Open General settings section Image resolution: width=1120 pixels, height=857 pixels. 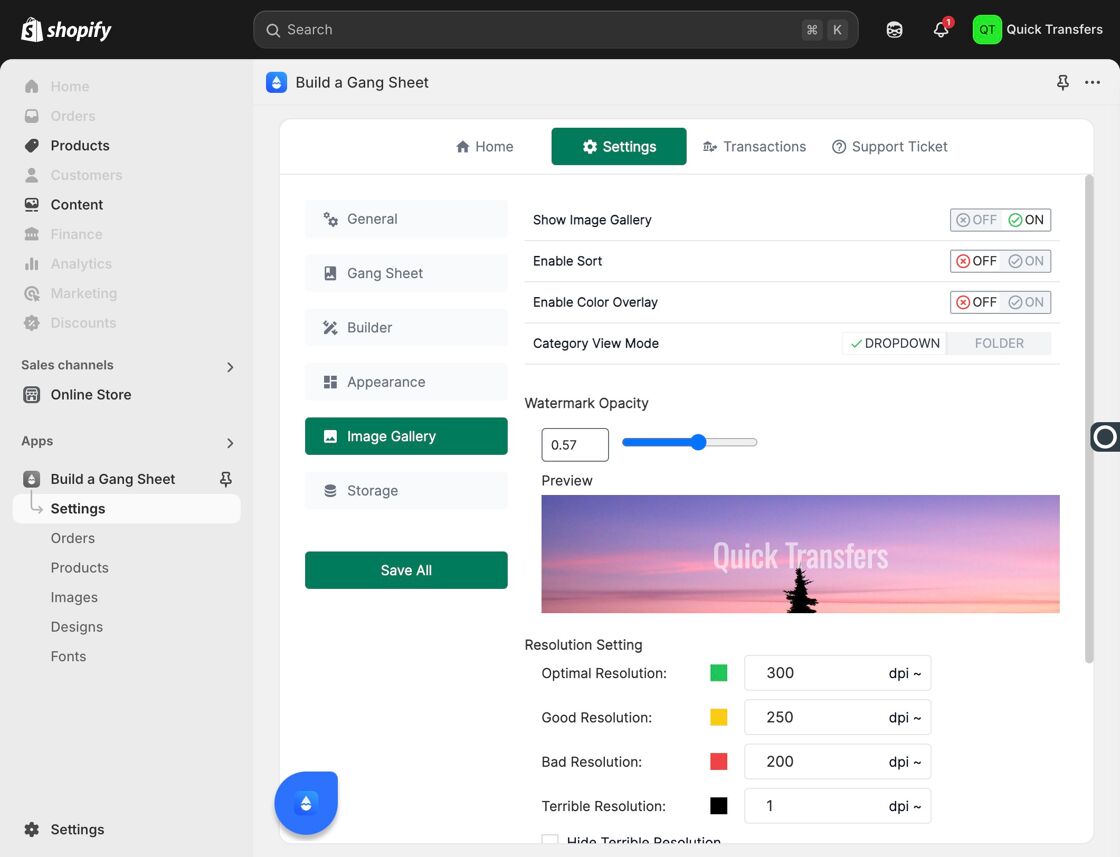click(x=406, y=219)
